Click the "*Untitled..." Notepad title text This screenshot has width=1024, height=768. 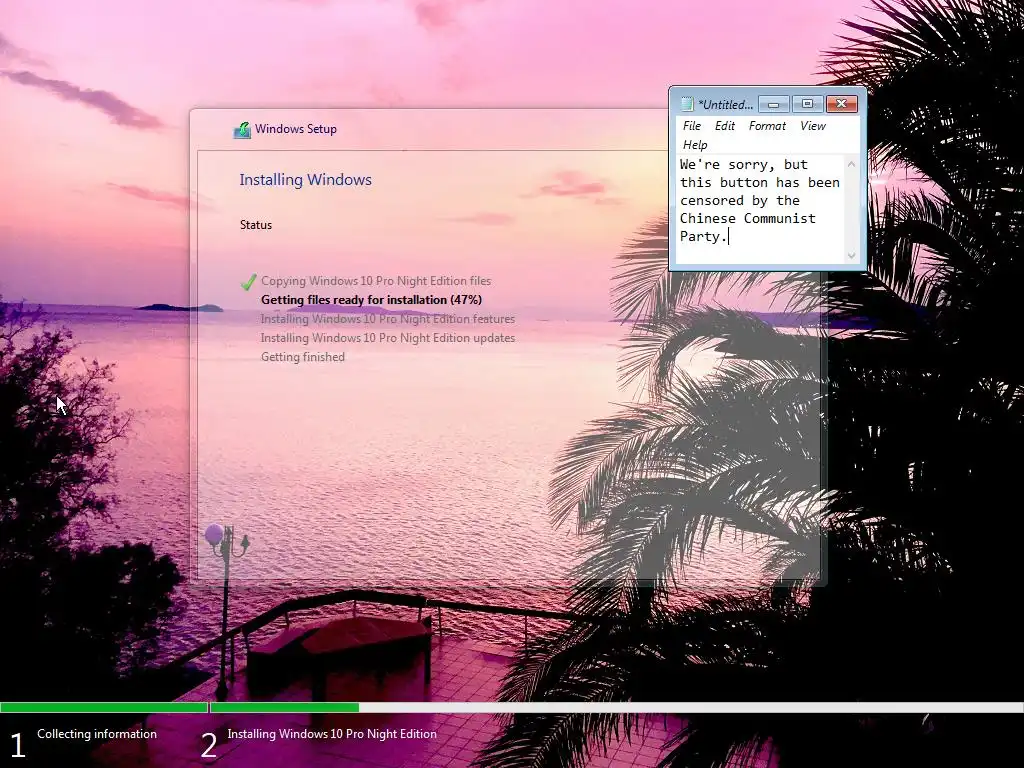click(x=725, y=104)
